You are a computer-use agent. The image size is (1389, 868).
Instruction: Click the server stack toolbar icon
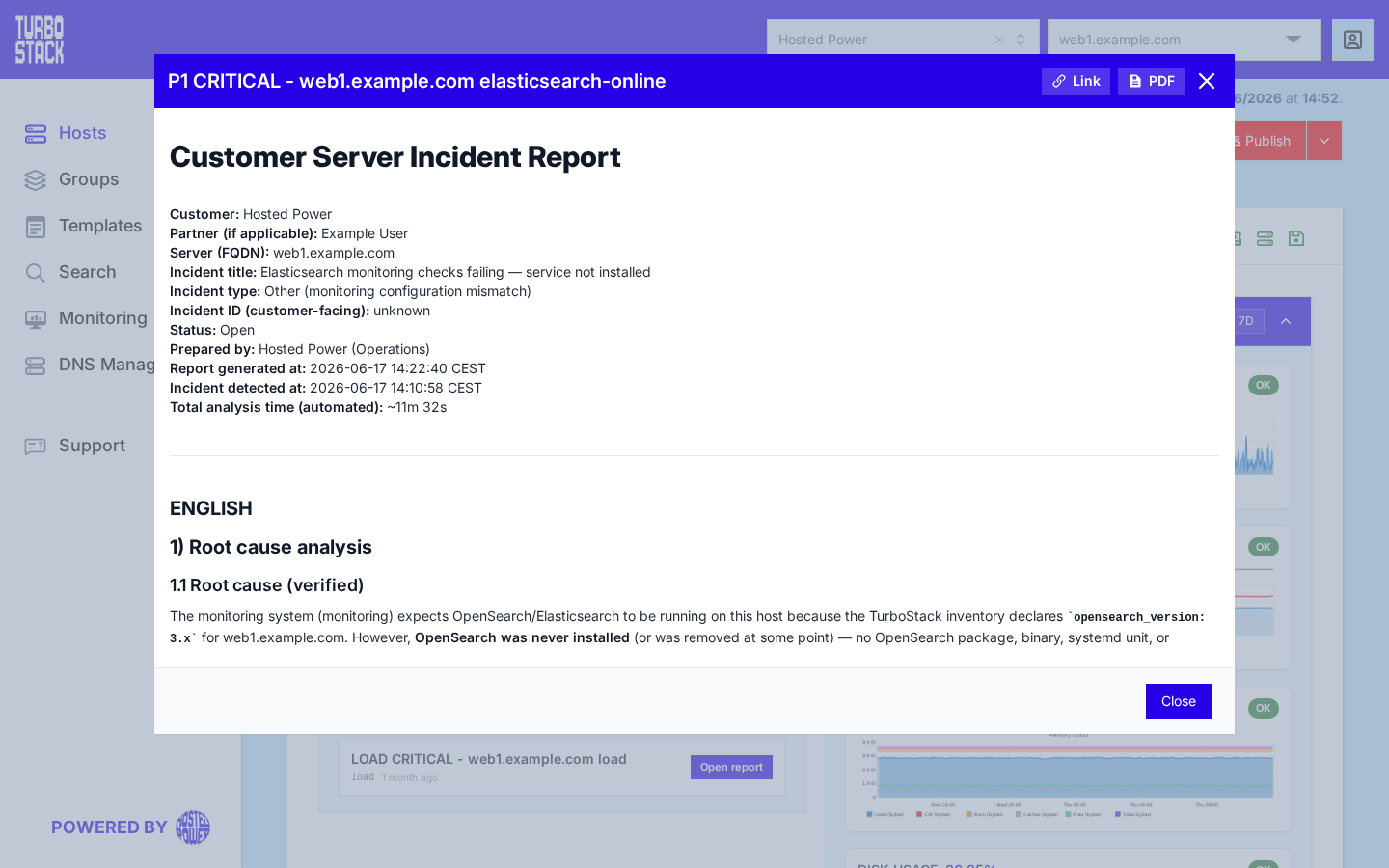click(1266, 238)
